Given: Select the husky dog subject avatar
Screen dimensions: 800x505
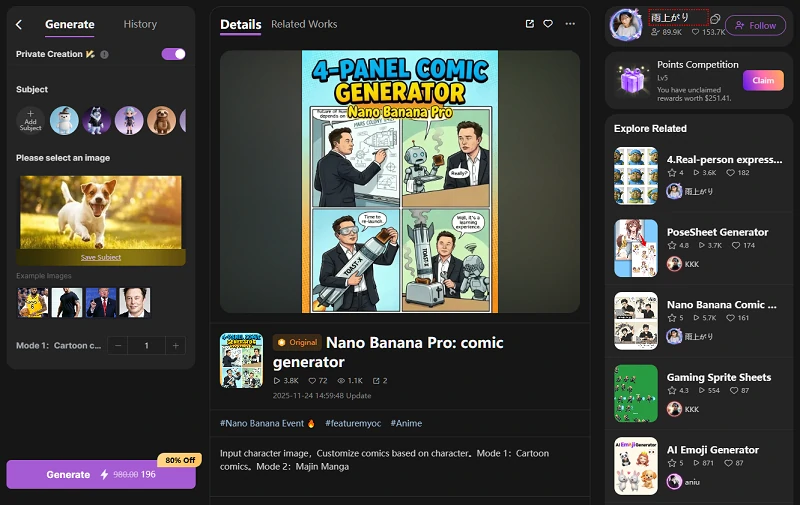Looking at the screenshot, I should click(x=96, y=121).
